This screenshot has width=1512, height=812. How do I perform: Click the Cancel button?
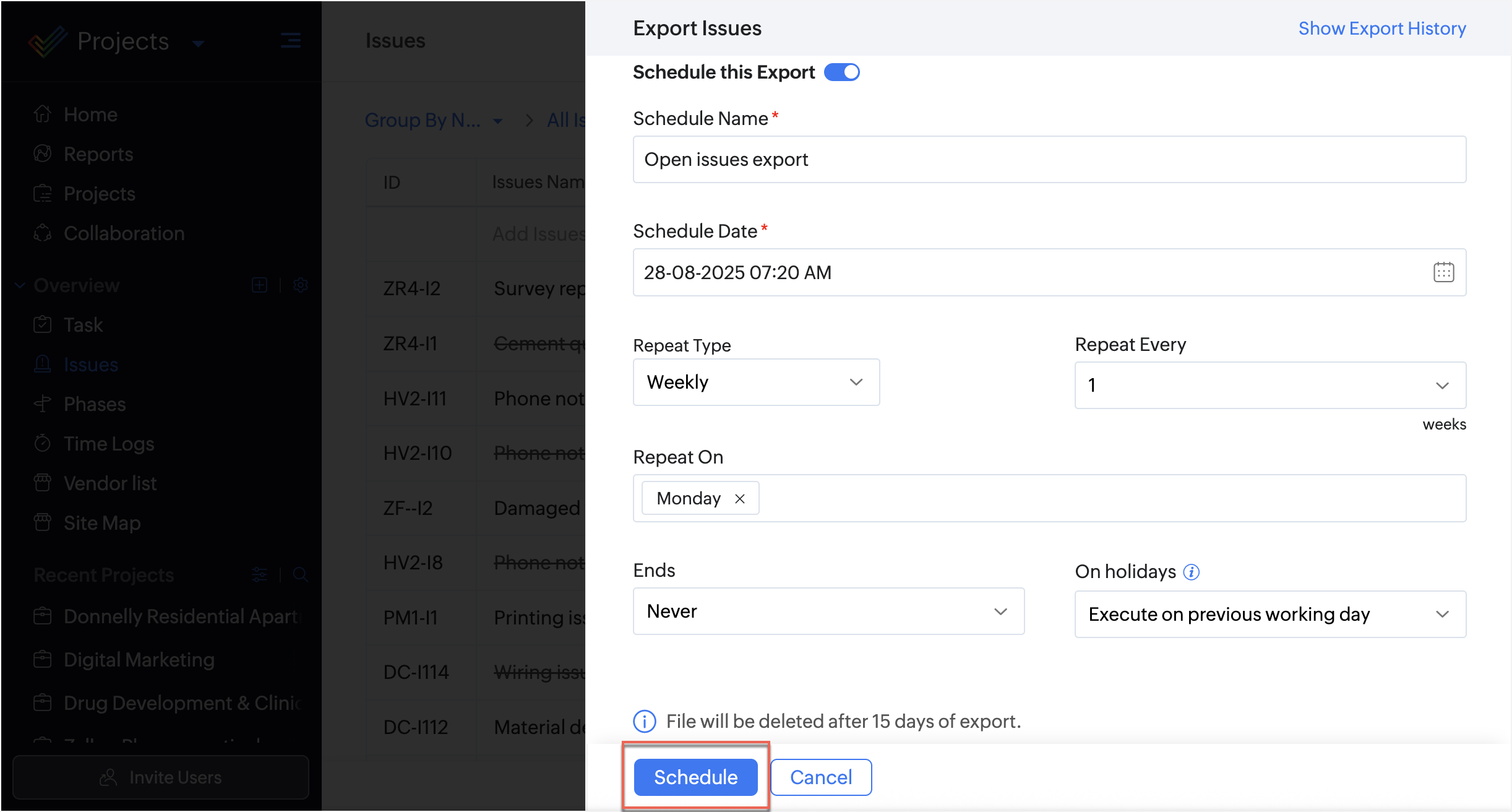820,777
